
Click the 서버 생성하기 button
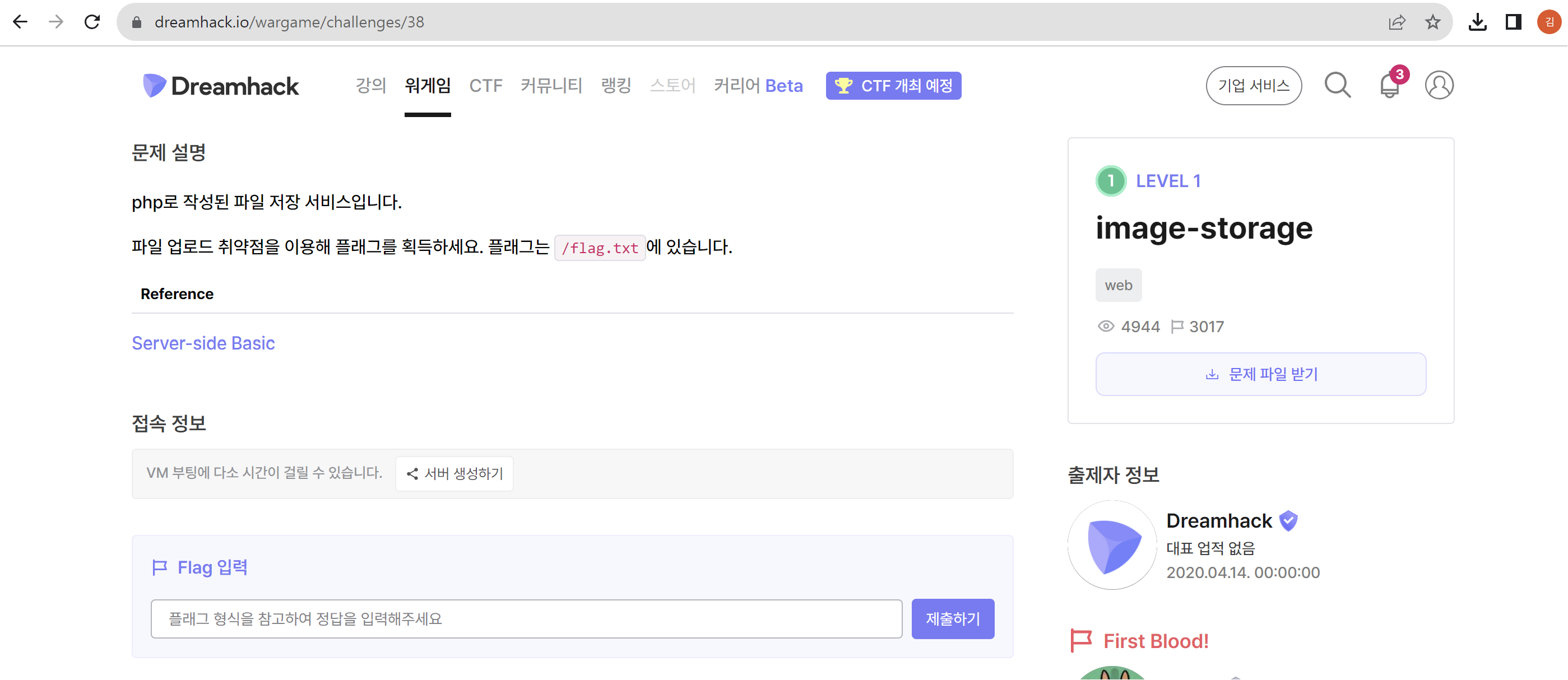[x=454, y=473]
